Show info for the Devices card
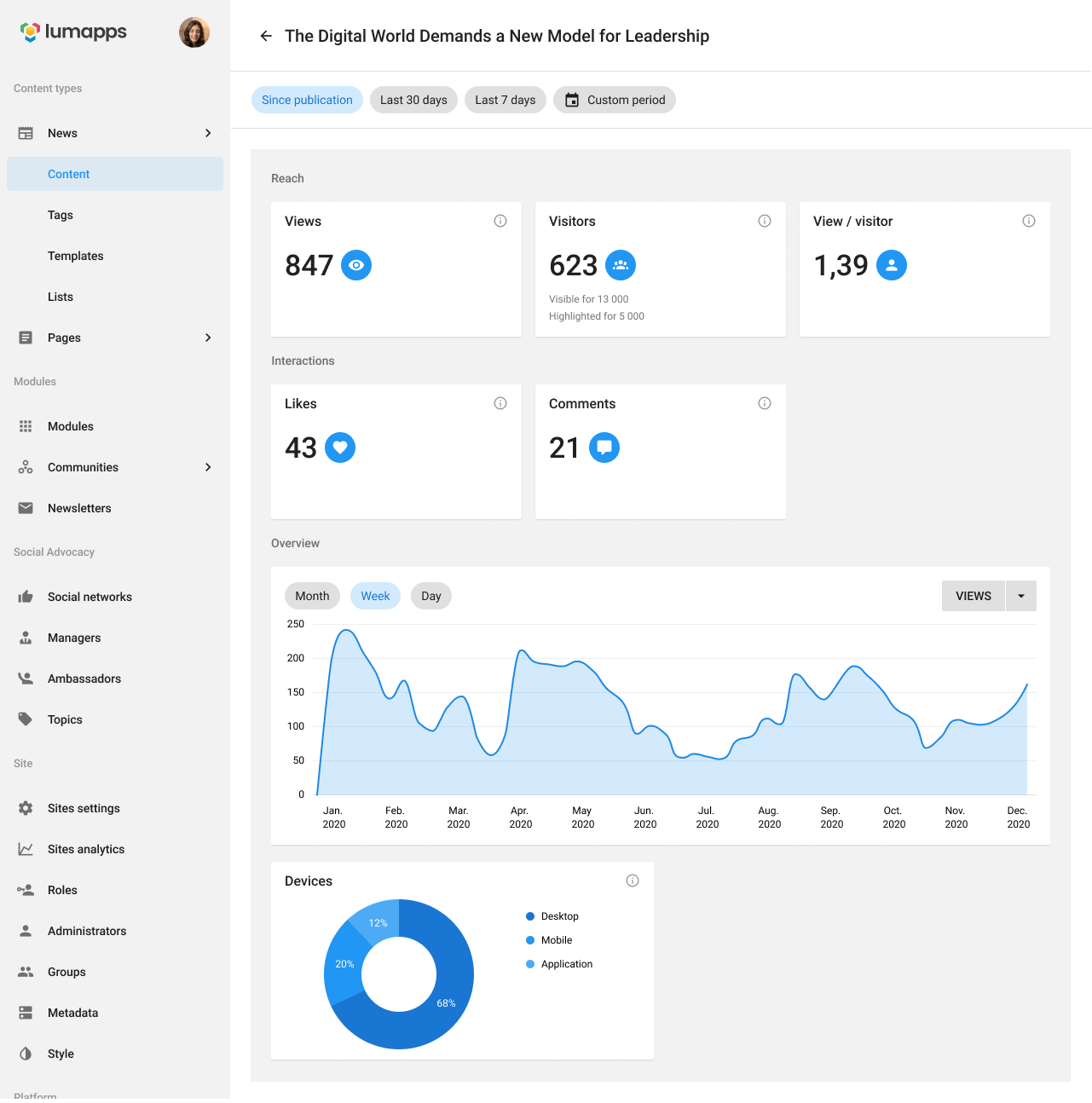 point(633,881)
